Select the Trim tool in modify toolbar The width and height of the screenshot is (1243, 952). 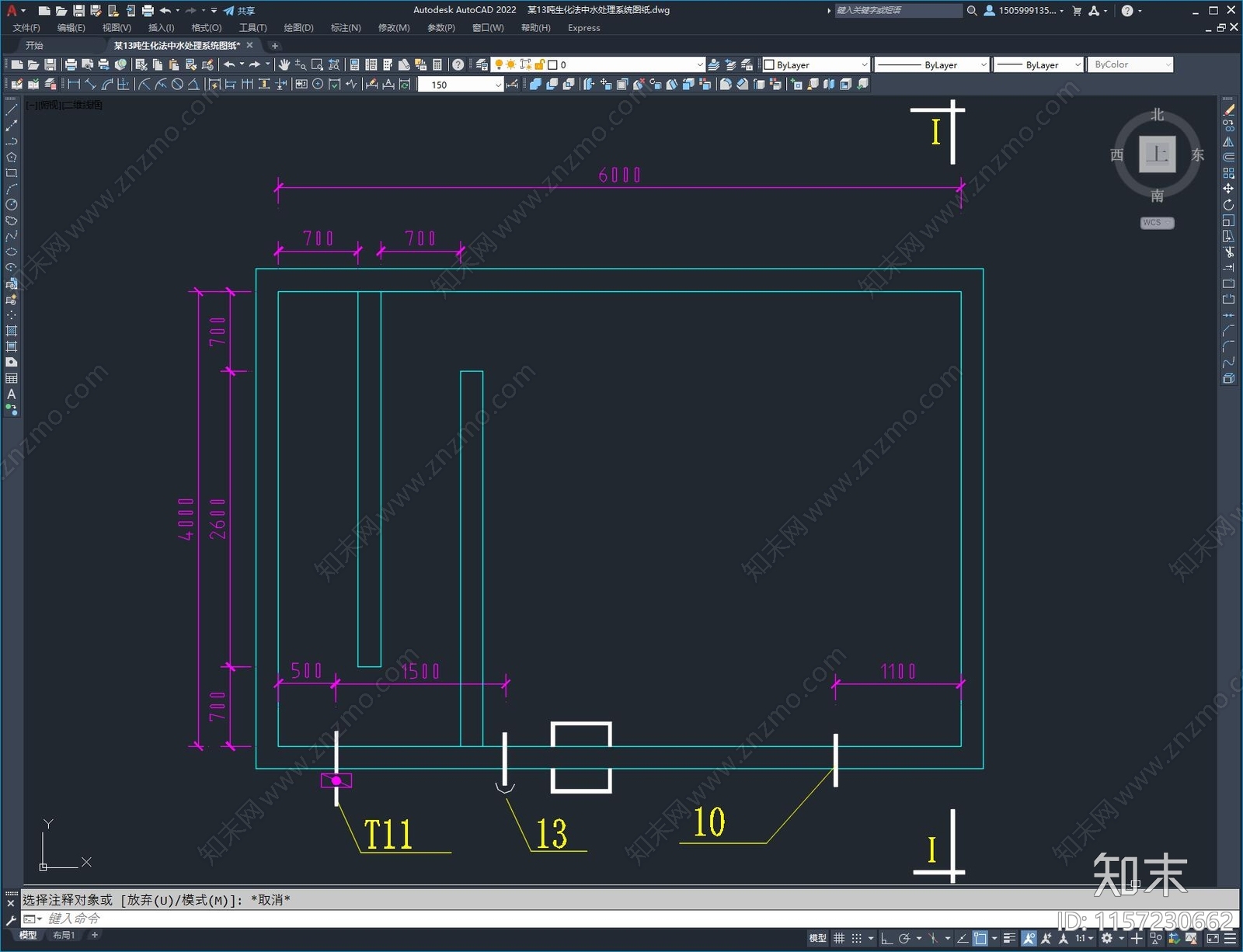[1228, 252]
